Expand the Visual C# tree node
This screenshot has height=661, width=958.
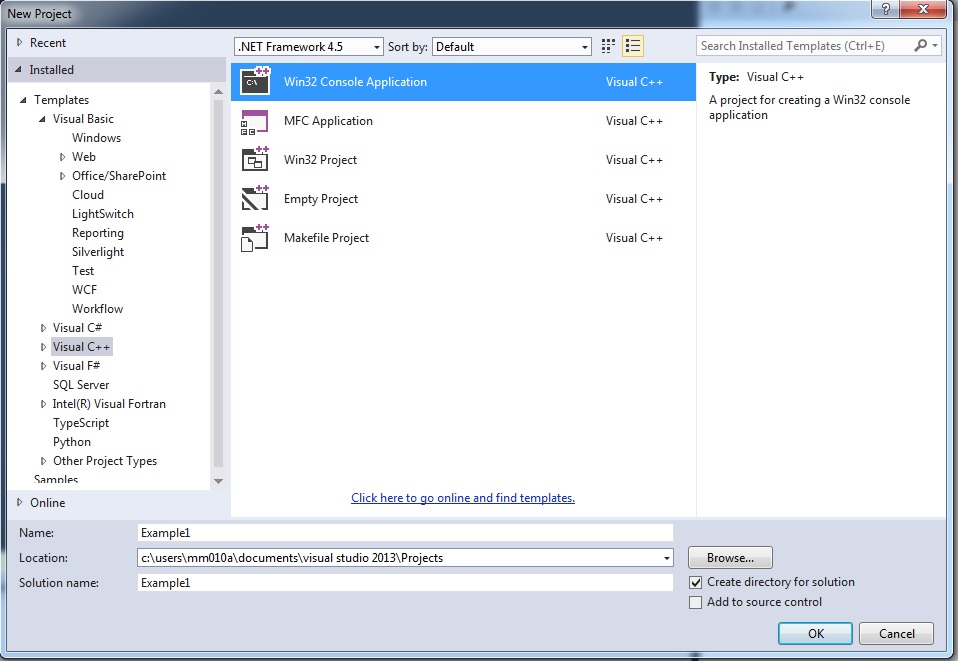click(x=43, y=328)
